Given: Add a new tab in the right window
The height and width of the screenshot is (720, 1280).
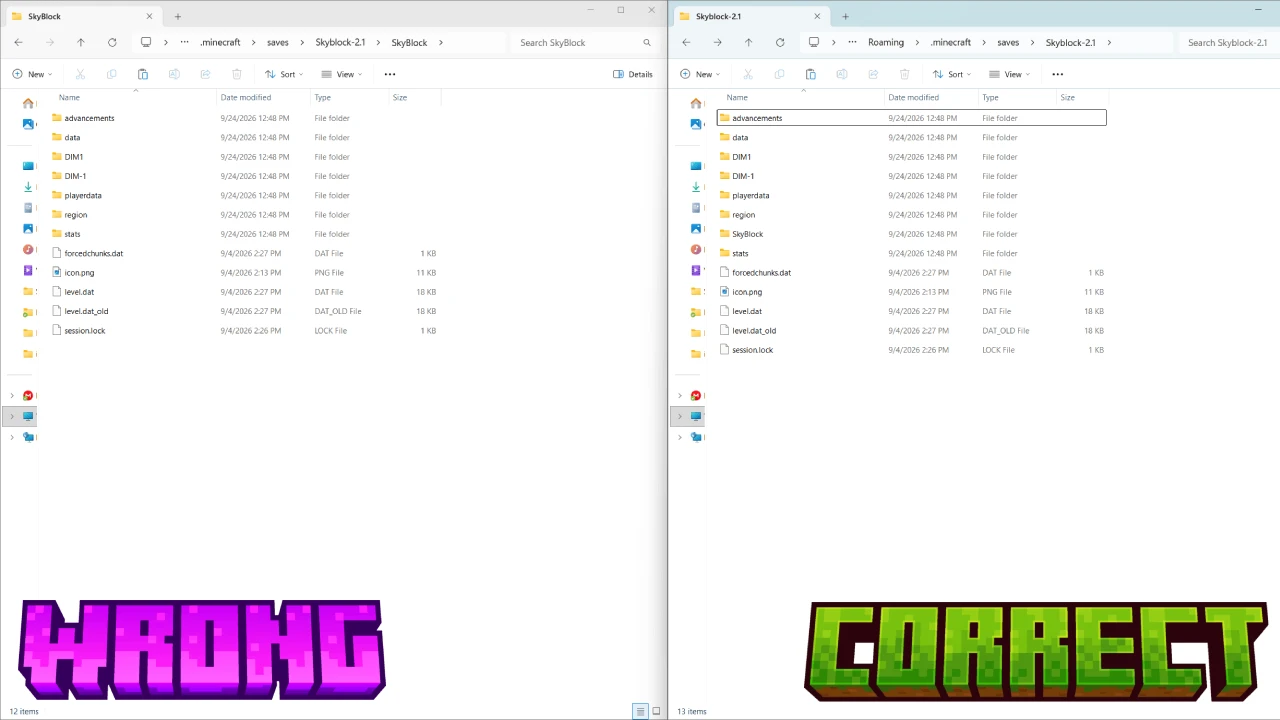Looking at the screenshot, I should [845, 16].
